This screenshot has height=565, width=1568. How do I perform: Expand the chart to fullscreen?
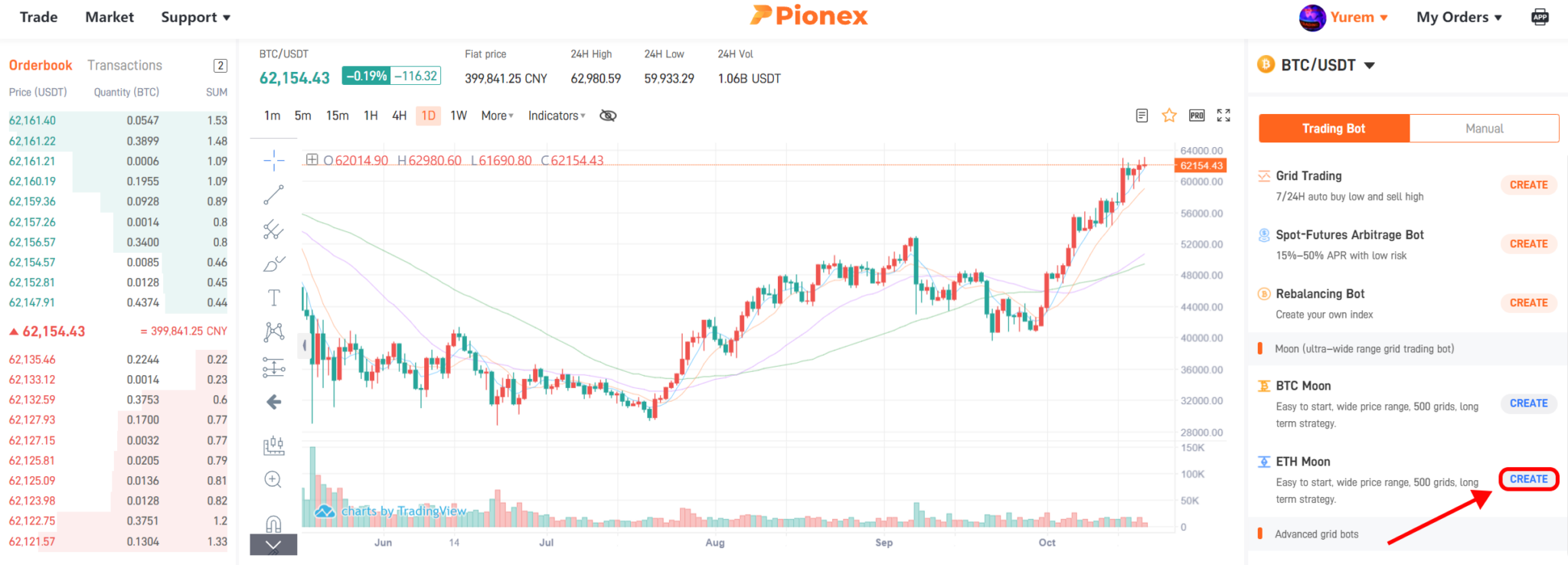tap(1223, 115)
